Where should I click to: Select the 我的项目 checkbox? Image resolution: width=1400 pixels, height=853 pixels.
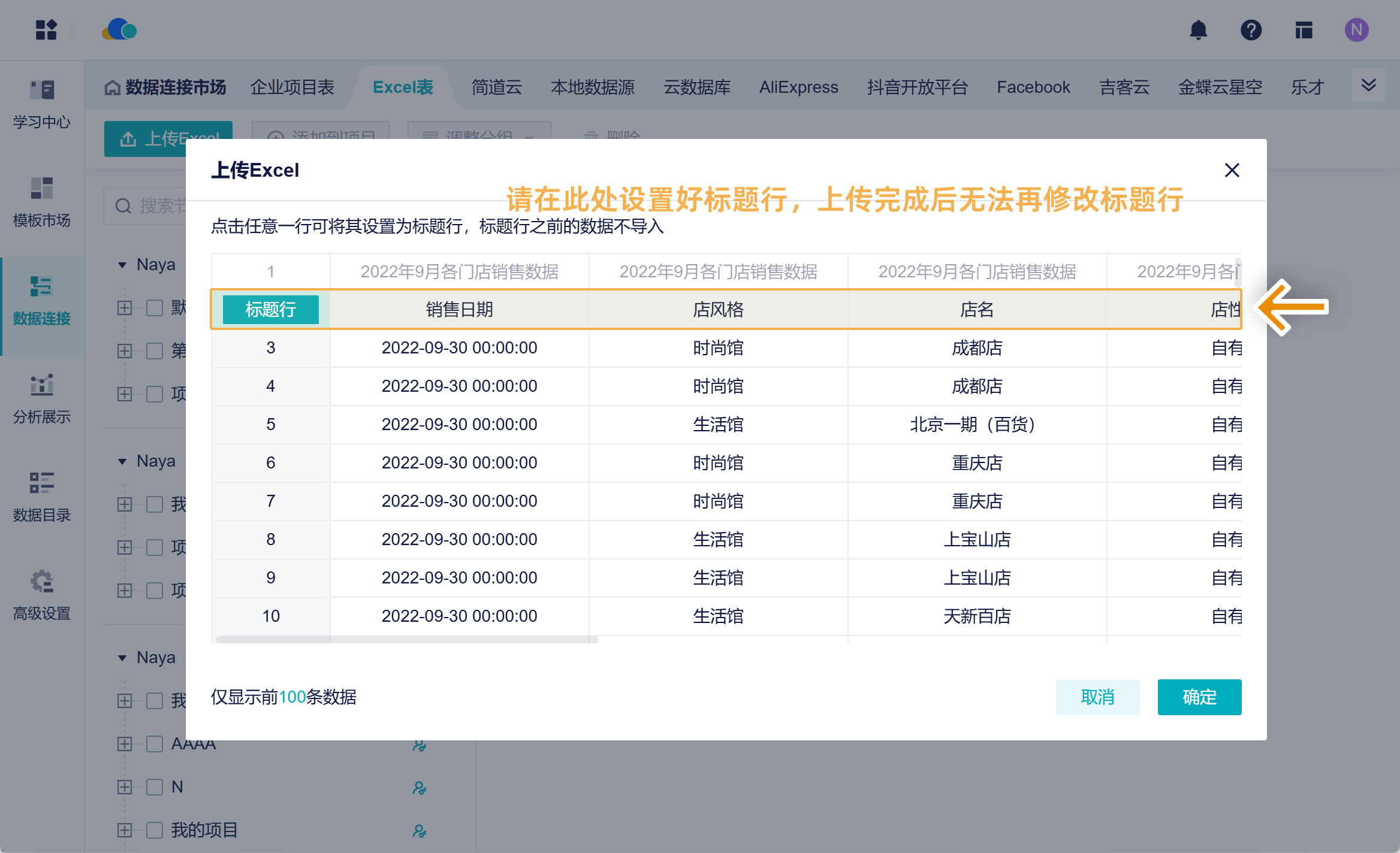(x=155, y=830)
